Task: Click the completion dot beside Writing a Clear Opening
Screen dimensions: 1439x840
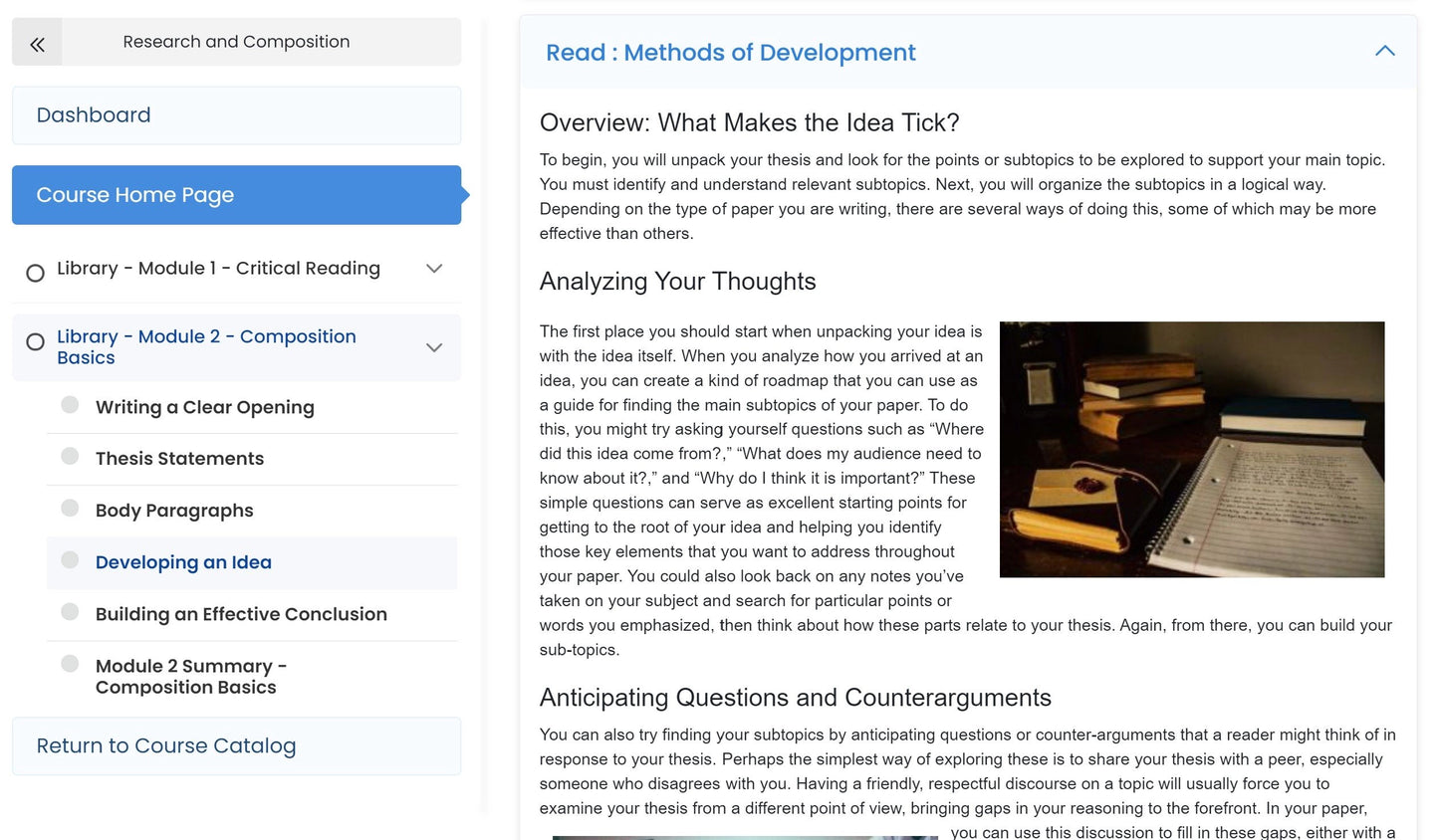Action: click(x=69, y=404)
